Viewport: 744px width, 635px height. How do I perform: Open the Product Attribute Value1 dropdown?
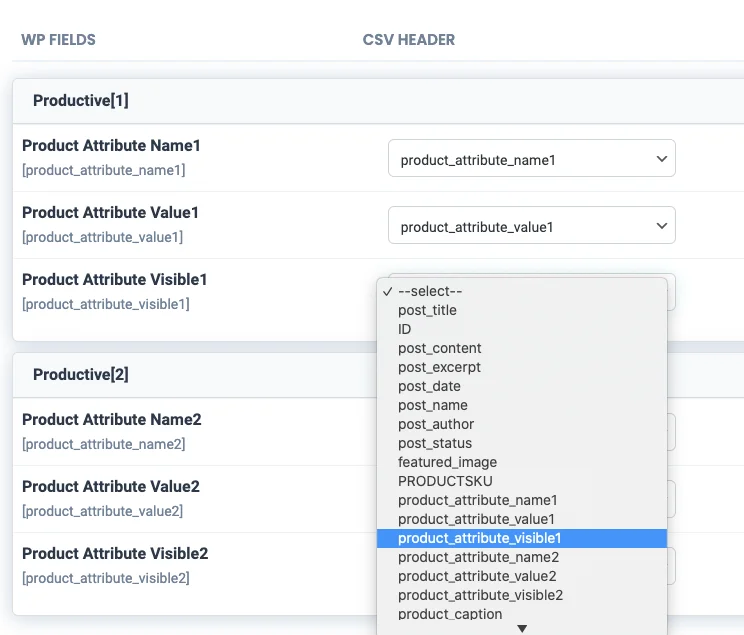click(531, 226)
